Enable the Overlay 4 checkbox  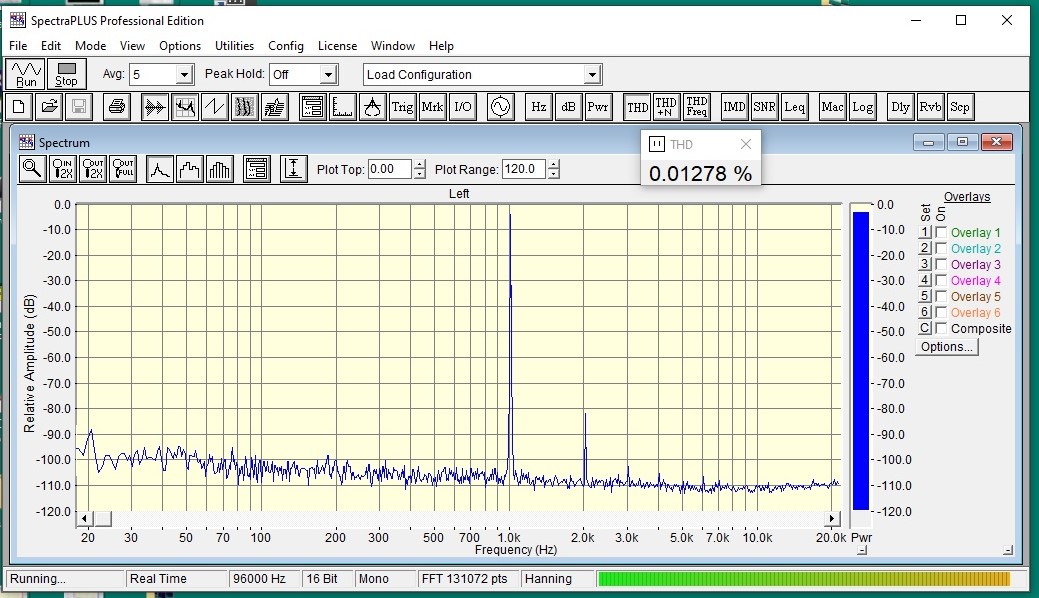941,280
